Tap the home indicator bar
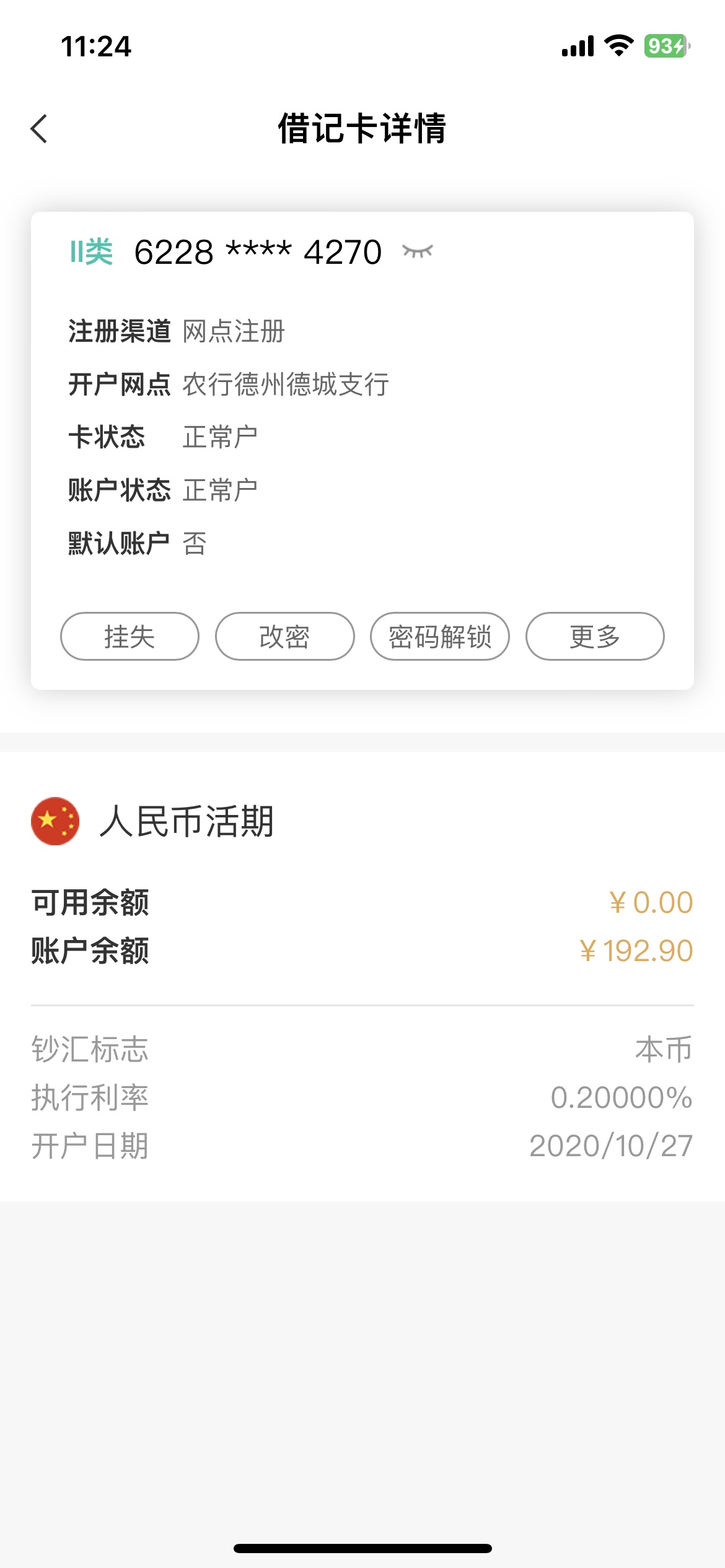Screen dimensions: 725x1568 [362, 1548]
